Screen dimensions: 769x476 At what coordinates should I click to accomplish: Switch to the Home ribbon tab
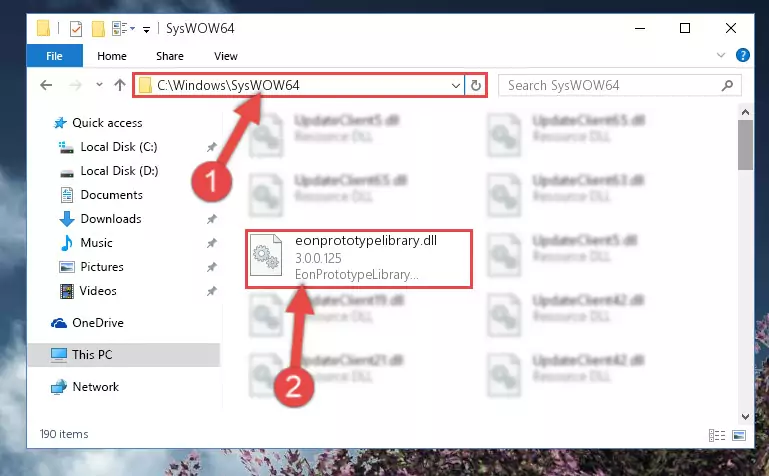click(112, 56)
